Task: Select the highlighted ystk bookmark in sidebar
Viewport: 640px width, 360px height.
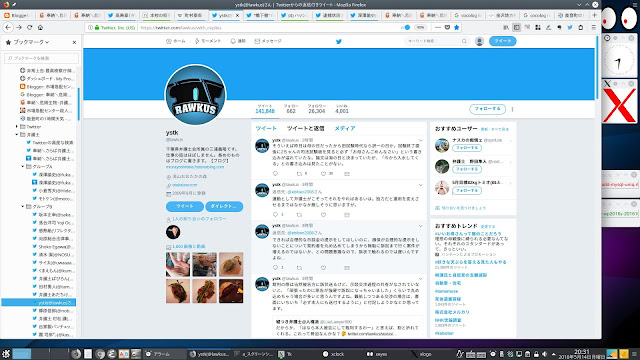Action: click(x=39, y=302)
